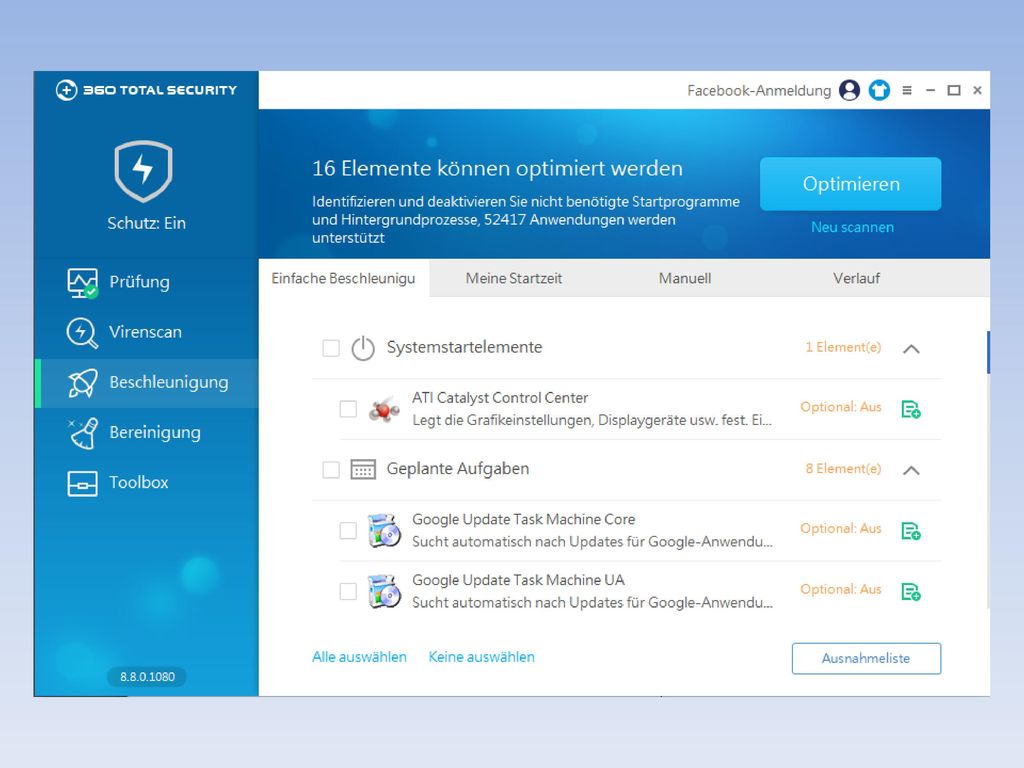
Task: Close the 360 Total Security window
Action: coord(977,90)
